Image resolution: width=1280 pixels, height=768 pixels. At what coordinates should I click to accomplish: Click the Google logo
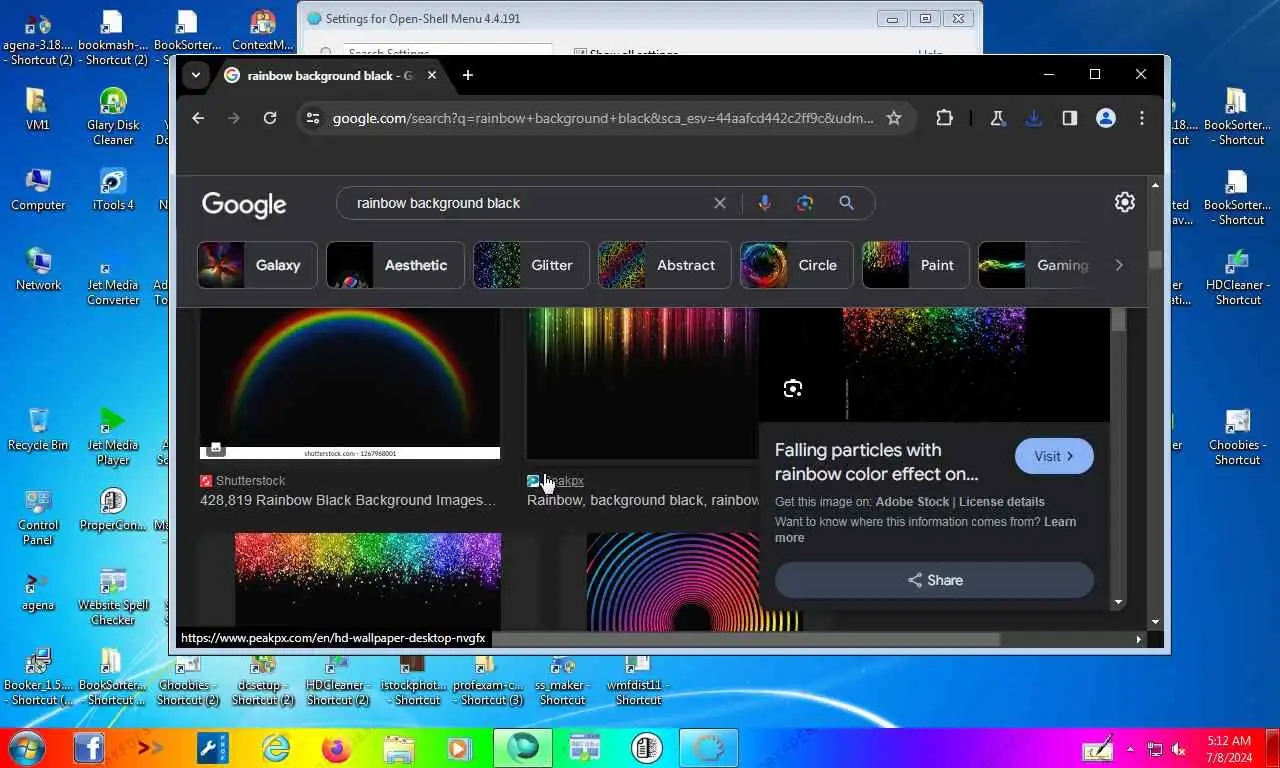(244, 204)
